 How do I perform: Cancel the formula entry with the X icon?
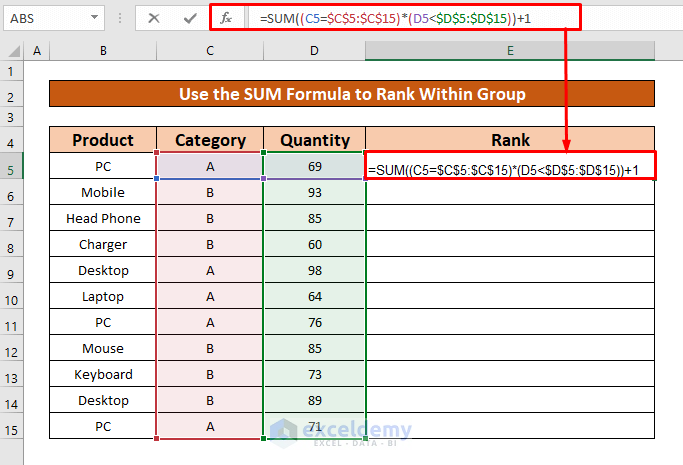coord(154,18)
